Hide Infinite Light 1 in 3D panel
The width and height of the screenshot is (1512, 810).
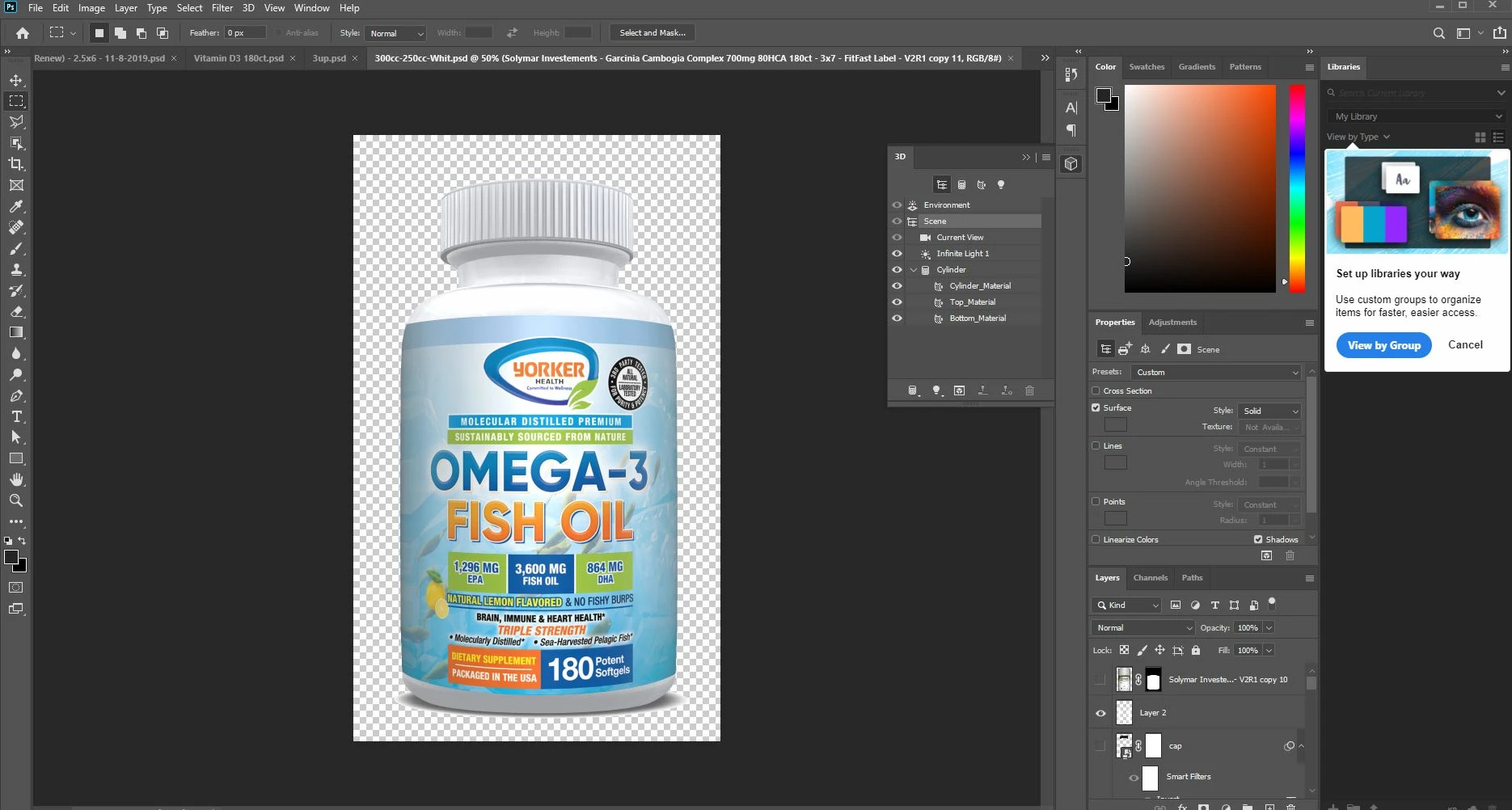pyautogui.click(x=897, y=254)
